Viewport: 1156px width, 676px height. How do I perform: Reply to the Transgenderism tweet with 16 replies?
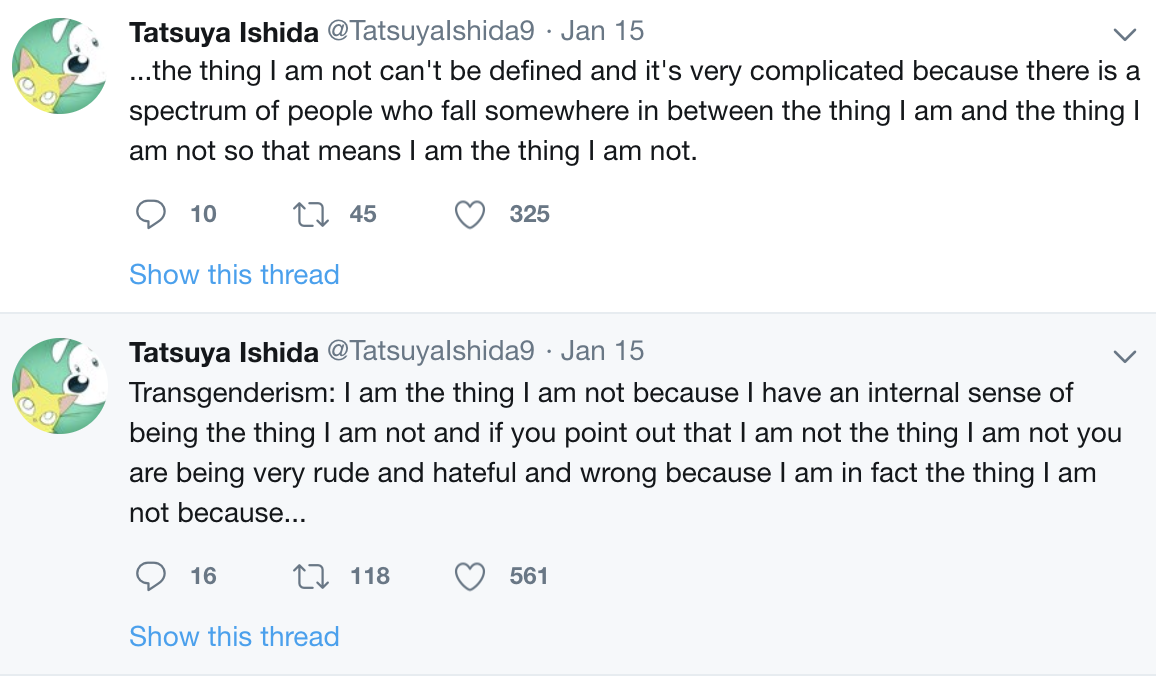point(151,576)
